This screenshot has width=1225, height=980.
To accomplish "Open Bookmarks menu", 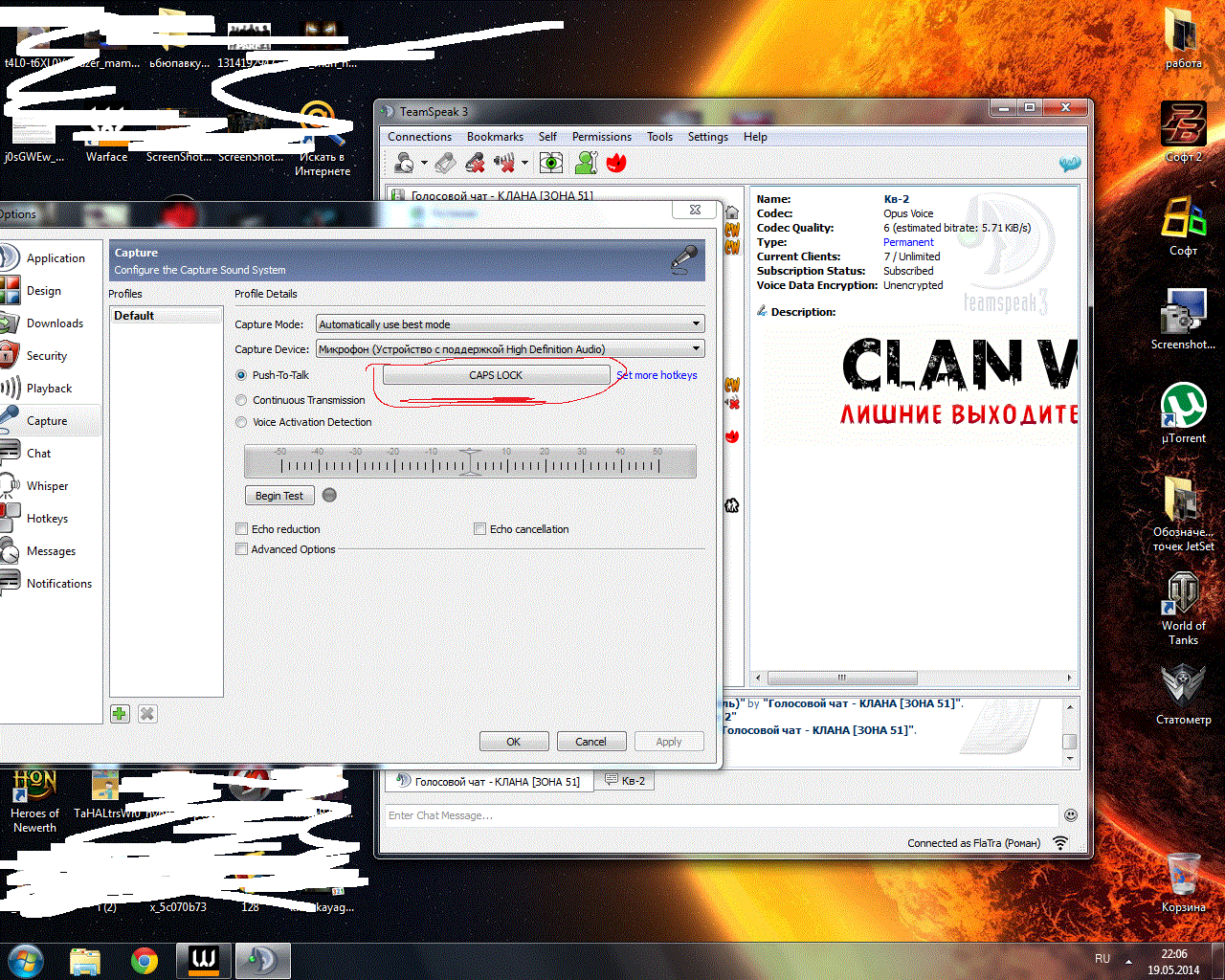I will pyautogui.click(x=495, y=137).
